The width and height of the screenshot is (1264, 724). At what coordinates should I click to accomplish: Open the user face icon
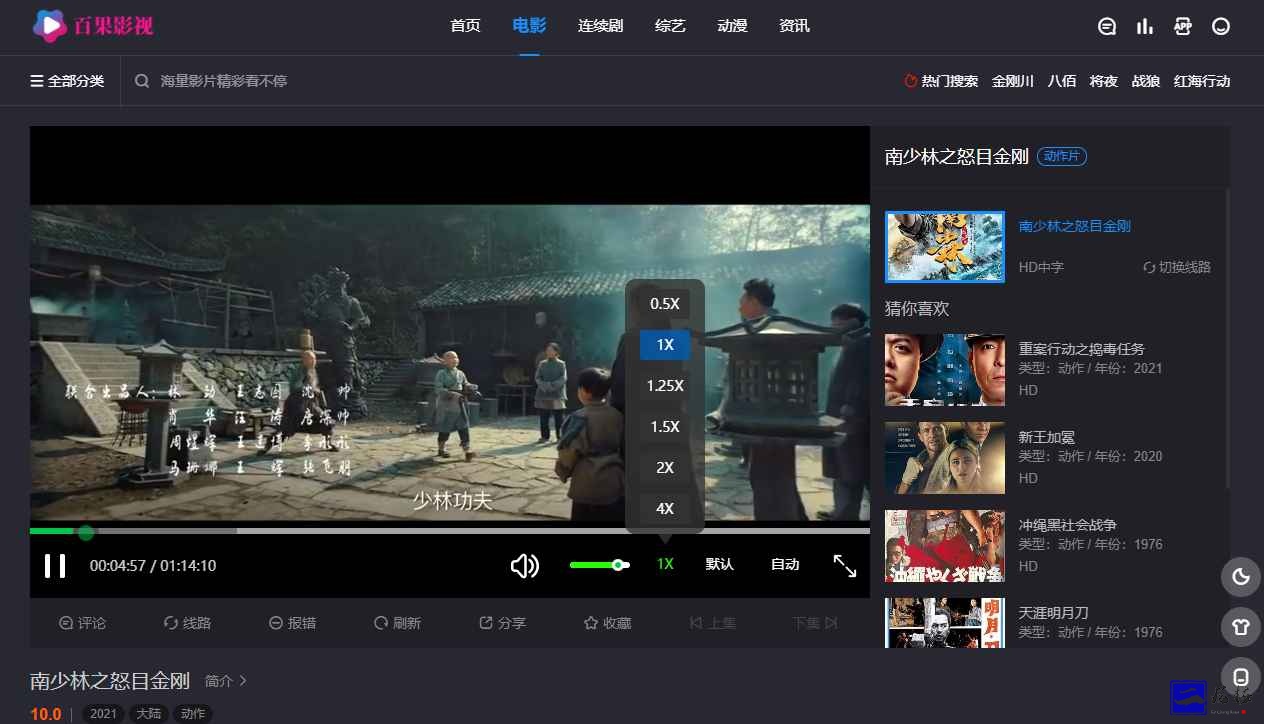tap(1221, 27)
